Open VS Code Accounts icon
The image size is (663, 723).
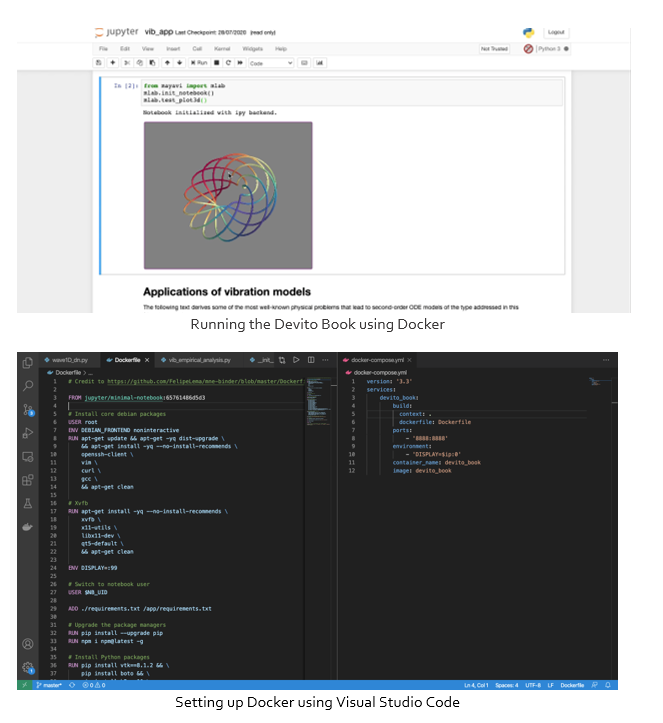tap(28, 644)
